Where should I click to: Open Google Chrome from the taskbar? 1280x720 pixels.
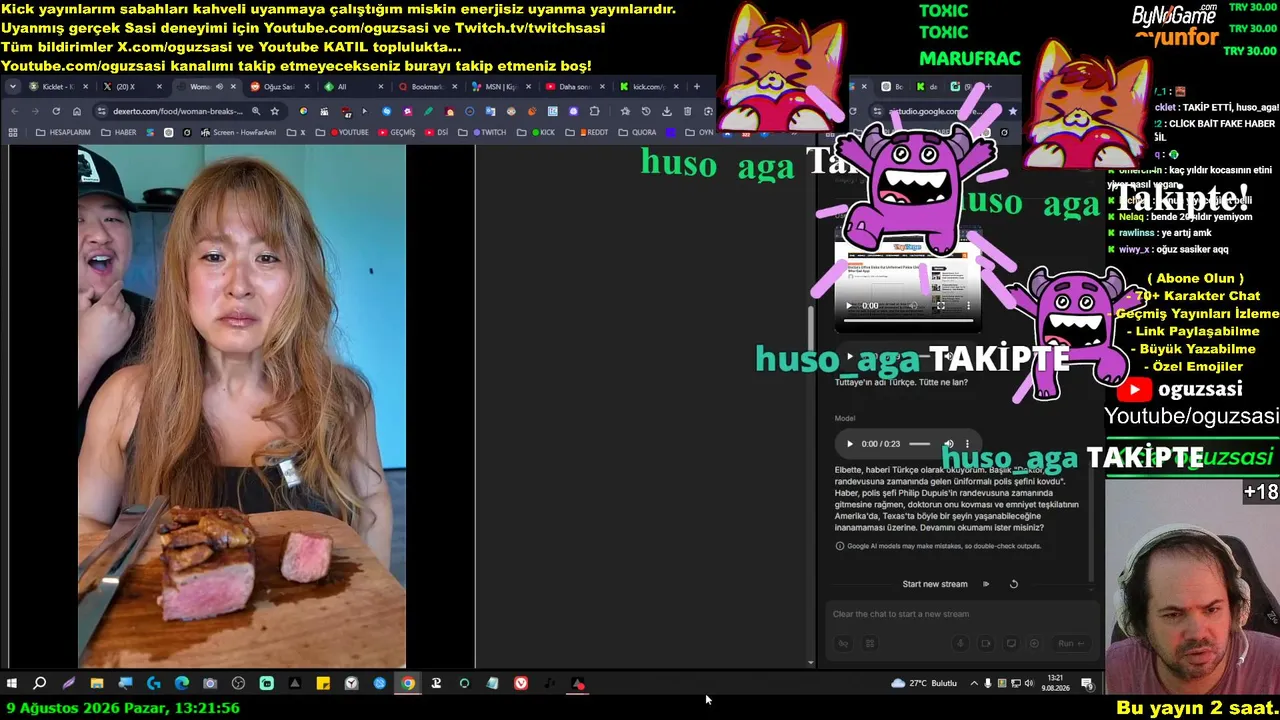click(x=408, y=683)
